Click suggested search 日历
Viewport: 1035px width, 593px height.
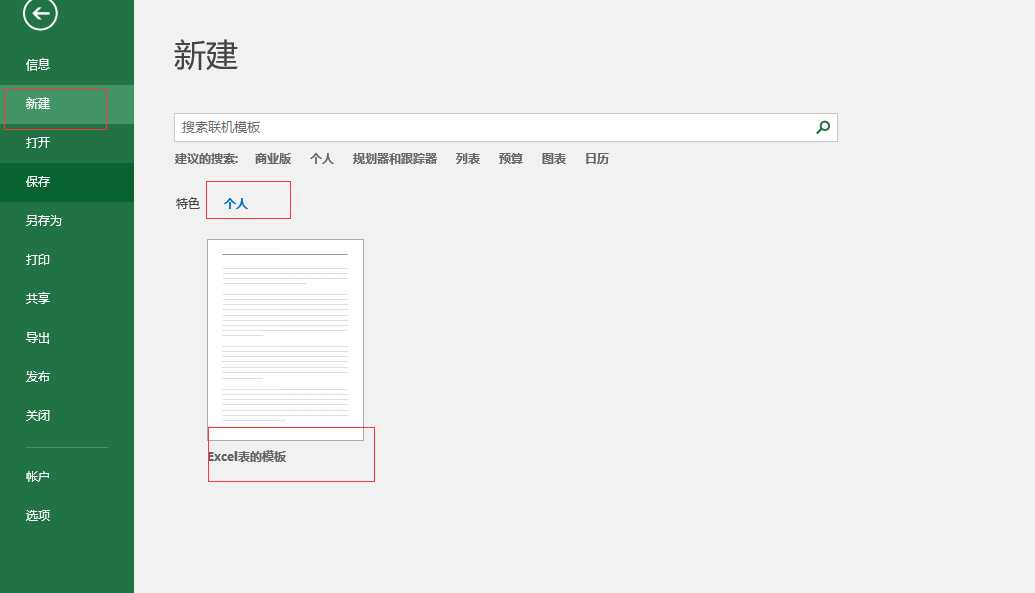597,158
